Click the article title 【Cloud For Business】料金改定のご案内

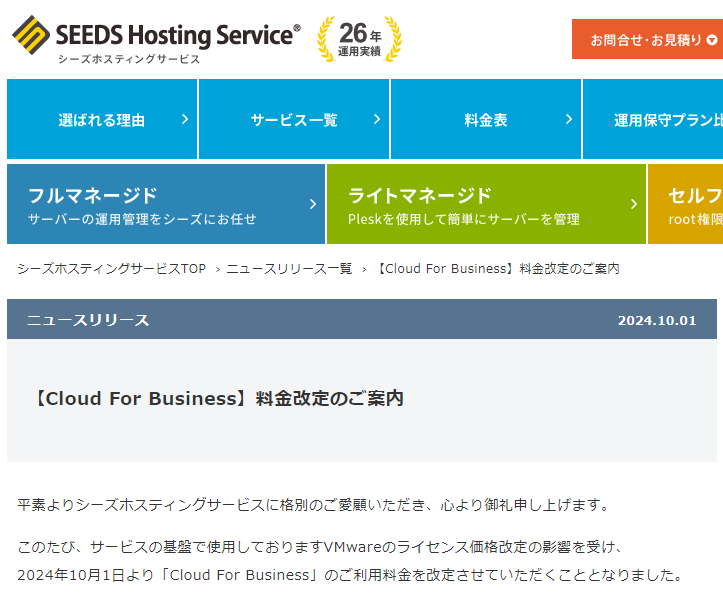coord(219,398)
